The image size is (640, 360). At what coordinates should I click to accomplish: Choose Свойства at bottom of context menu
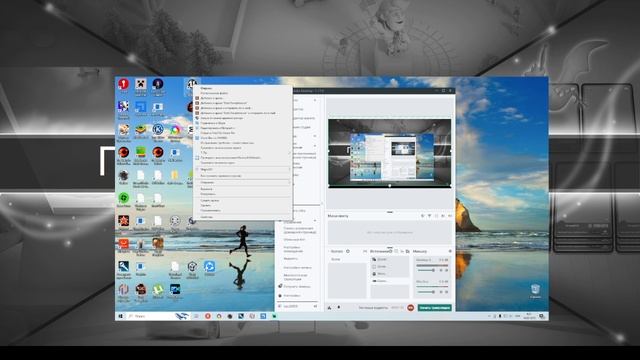207,217
